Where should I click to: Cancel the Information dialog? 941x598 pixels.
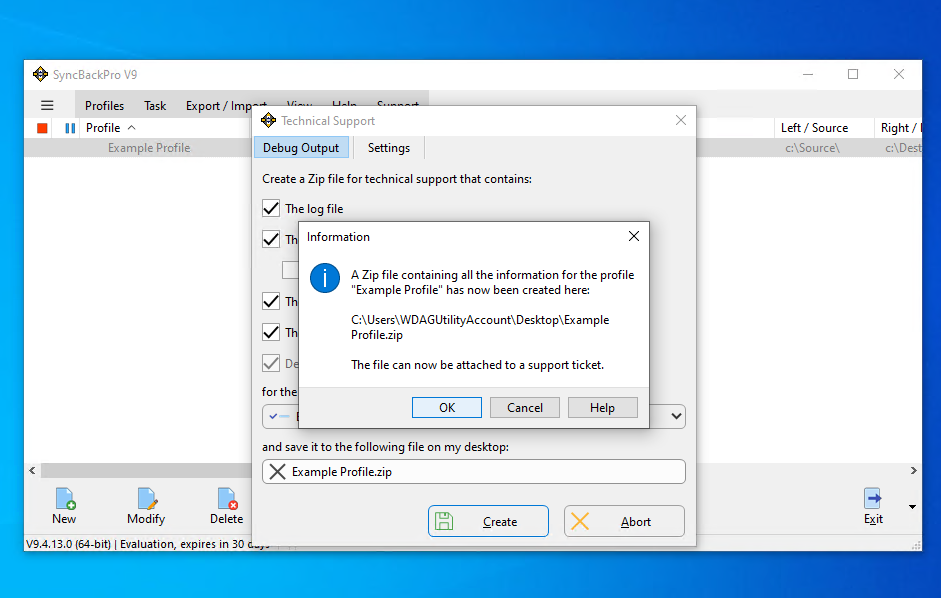525,408
